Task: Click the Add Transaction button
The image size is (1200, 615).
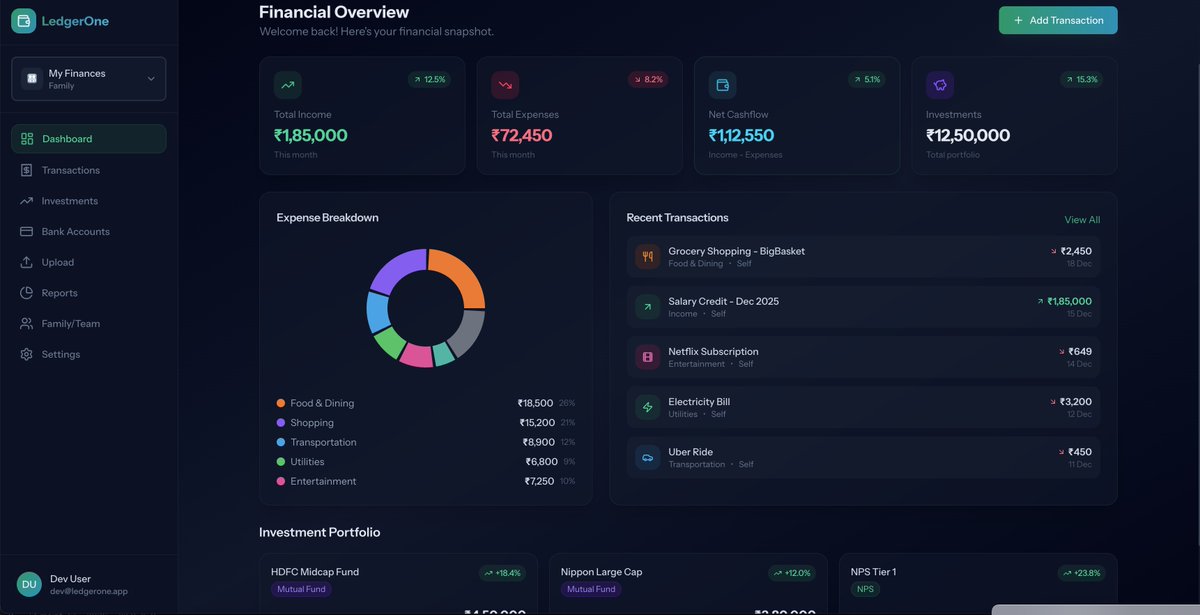Action: pos(1057,19)
